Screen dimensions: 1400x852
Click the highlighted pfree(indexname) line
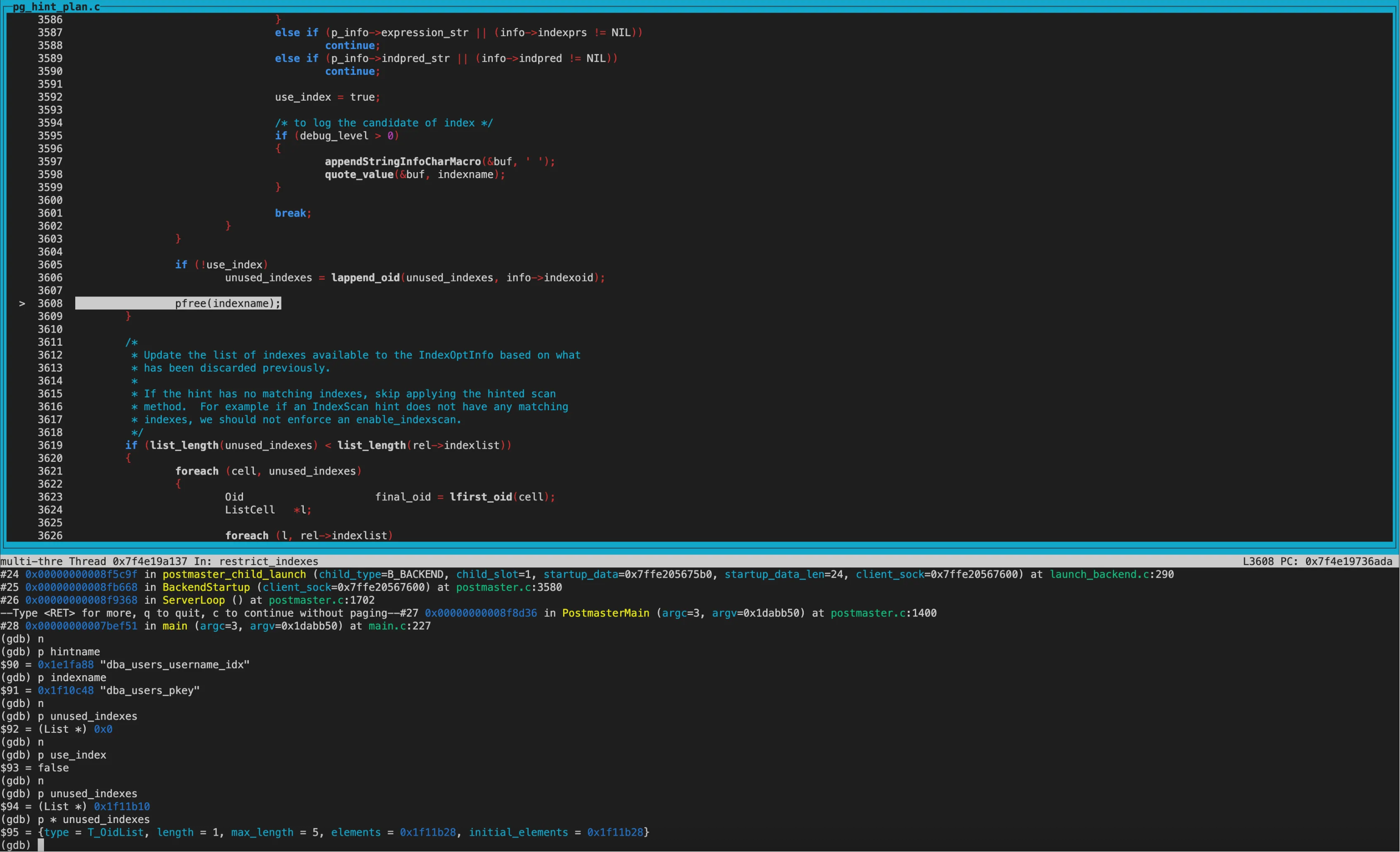(227, 303)
